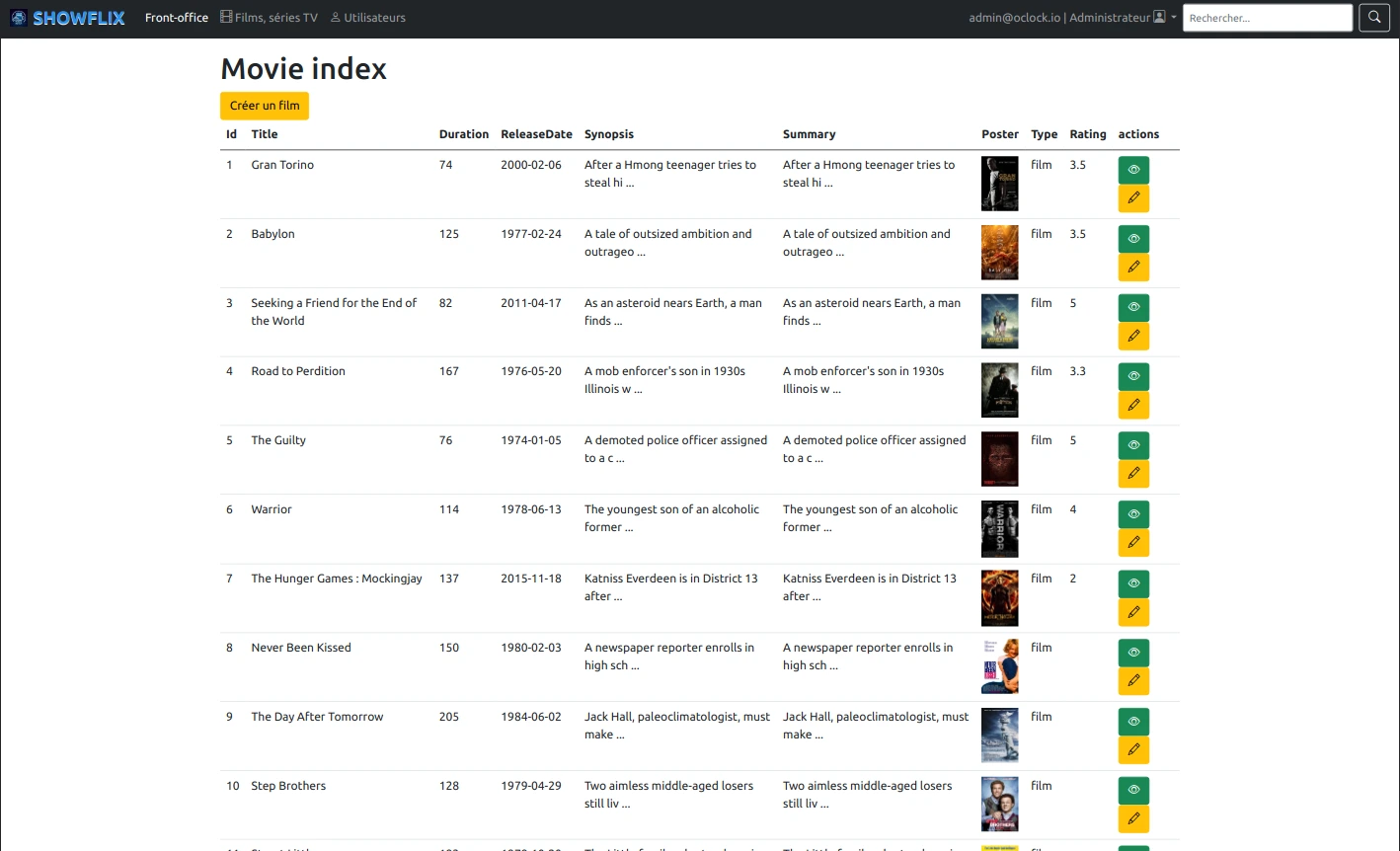The image size is (1400, 851).
Task: Click the Movie index heading
Action: click(303, 68)
